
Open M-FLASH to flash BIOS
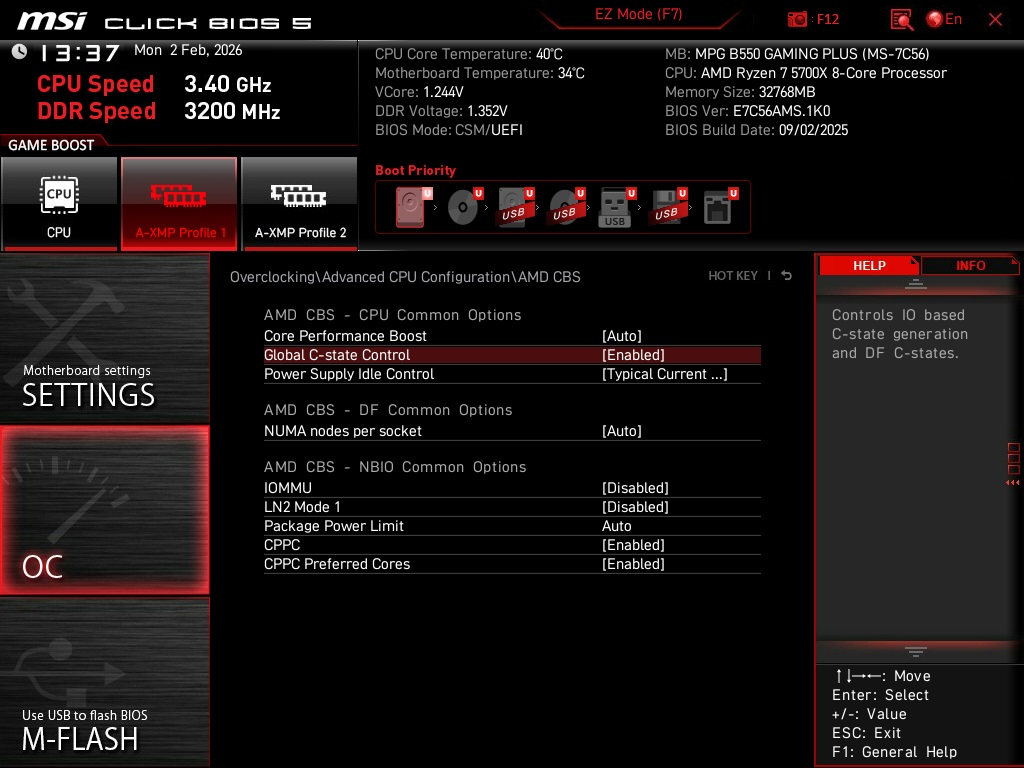click(104, 682)
